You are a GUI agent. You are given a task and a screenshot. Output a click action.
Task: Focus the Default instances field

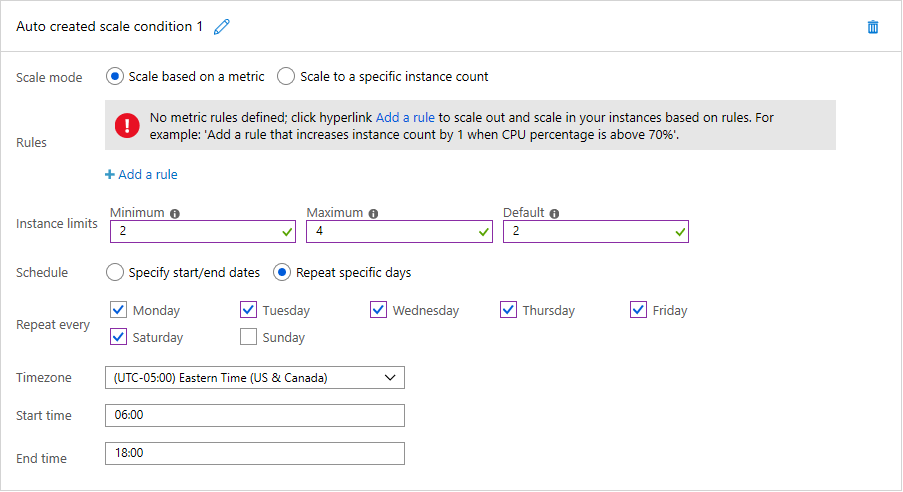click(x=595, y=232)
